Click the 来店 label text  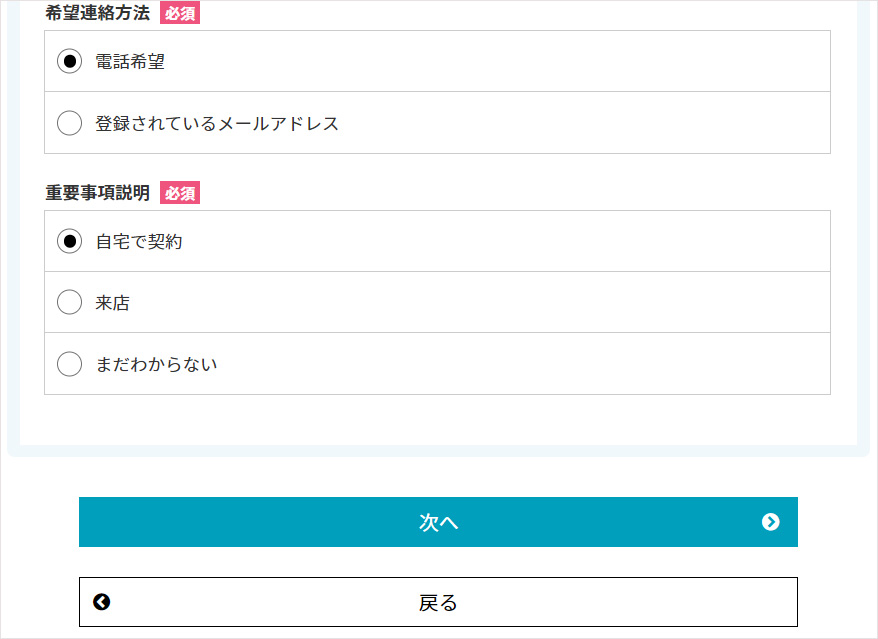coord(113,303)
